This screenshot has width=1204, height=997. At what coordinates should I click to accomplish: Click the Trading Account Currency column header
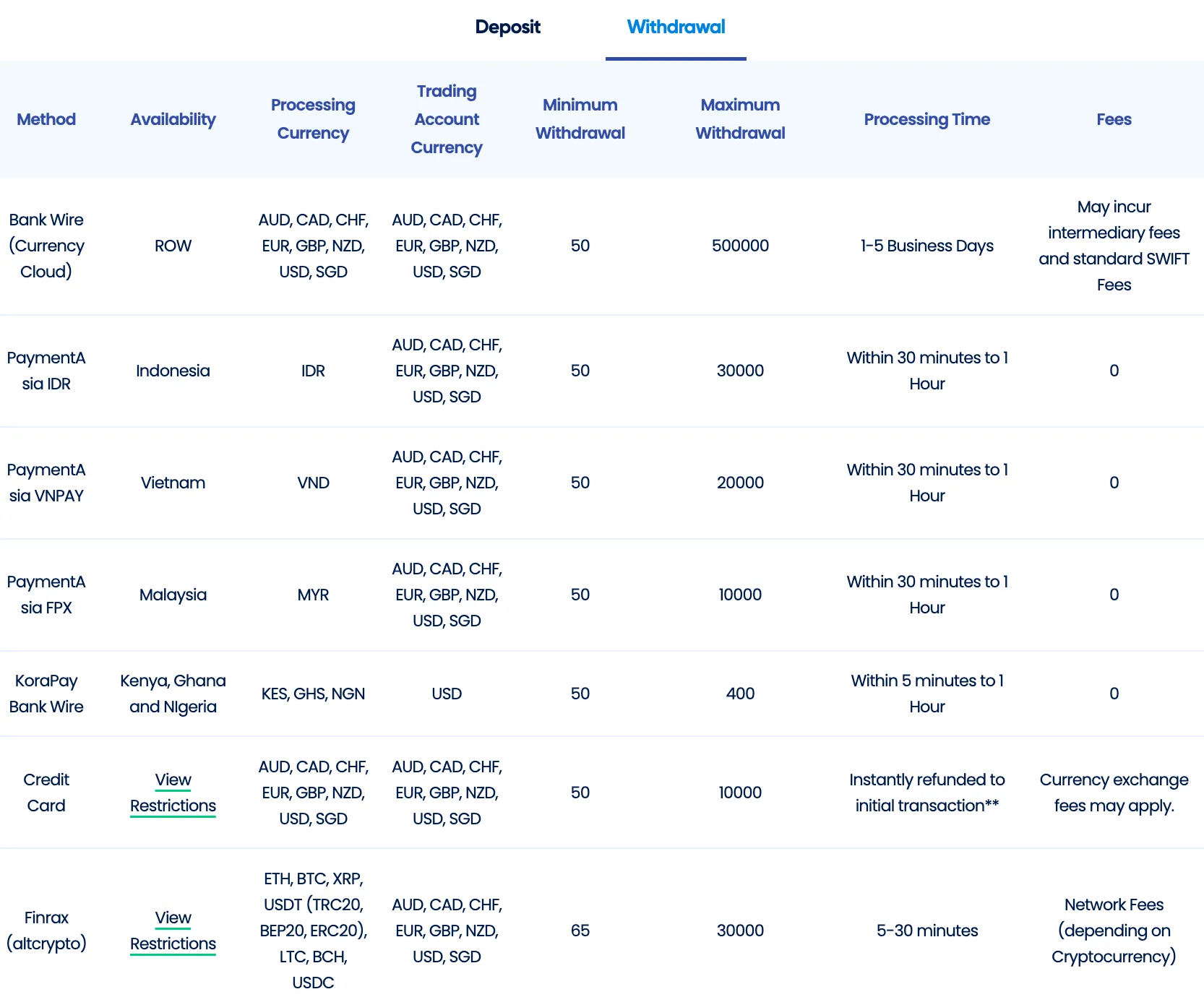coord(447,119)
